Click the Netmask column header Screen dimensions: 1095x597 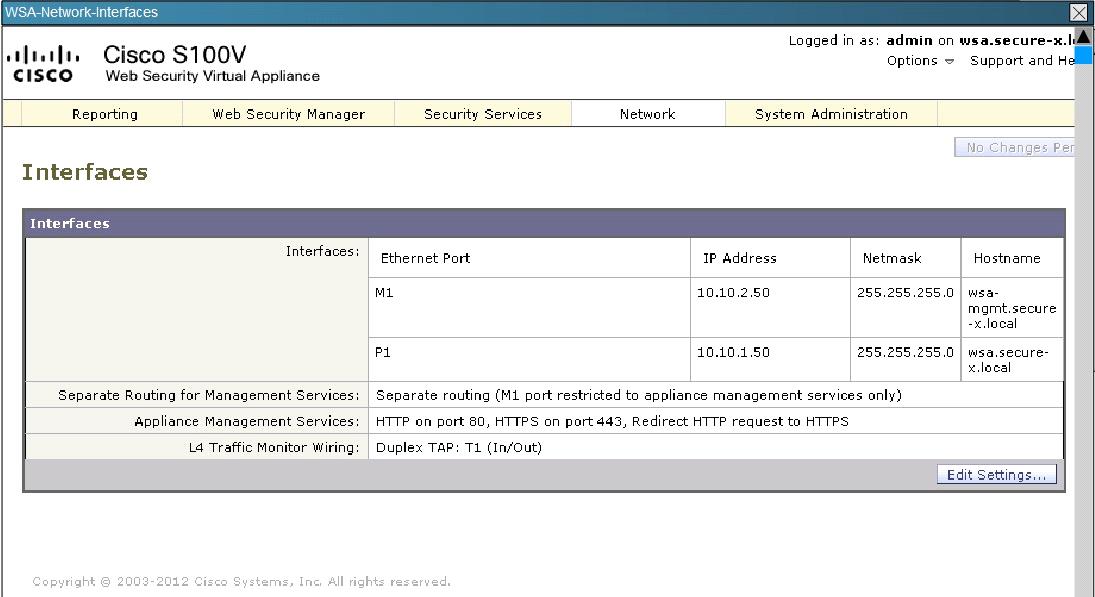pos(892,258)
